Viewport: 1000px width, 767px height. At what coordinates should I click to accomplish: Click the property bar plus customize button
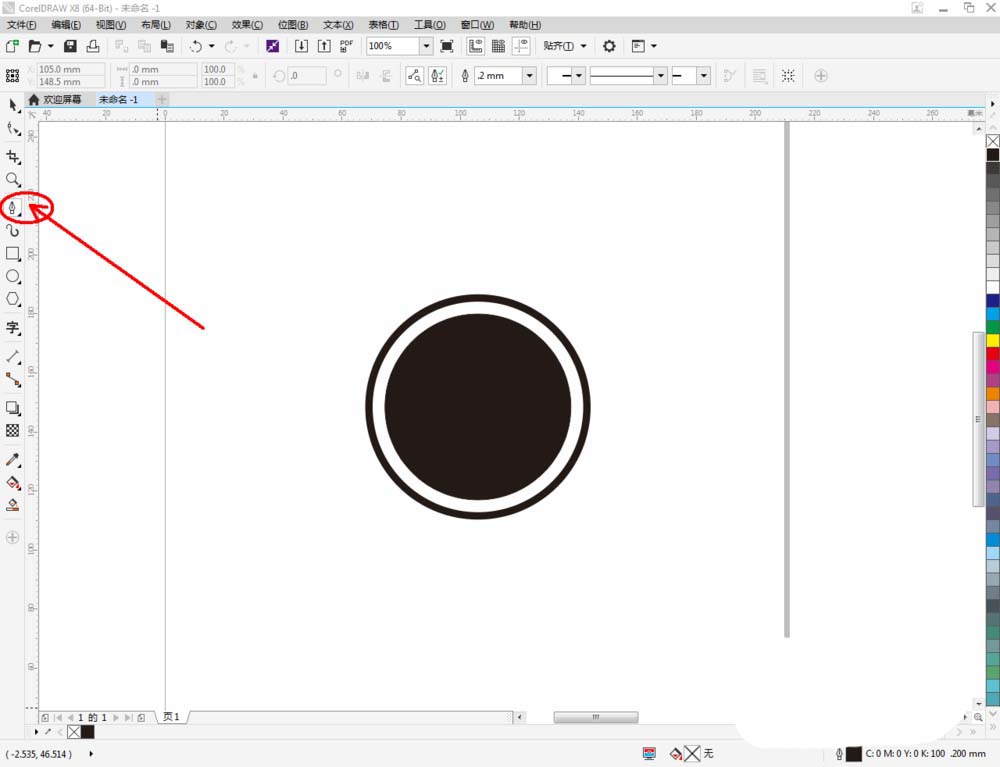821,76
